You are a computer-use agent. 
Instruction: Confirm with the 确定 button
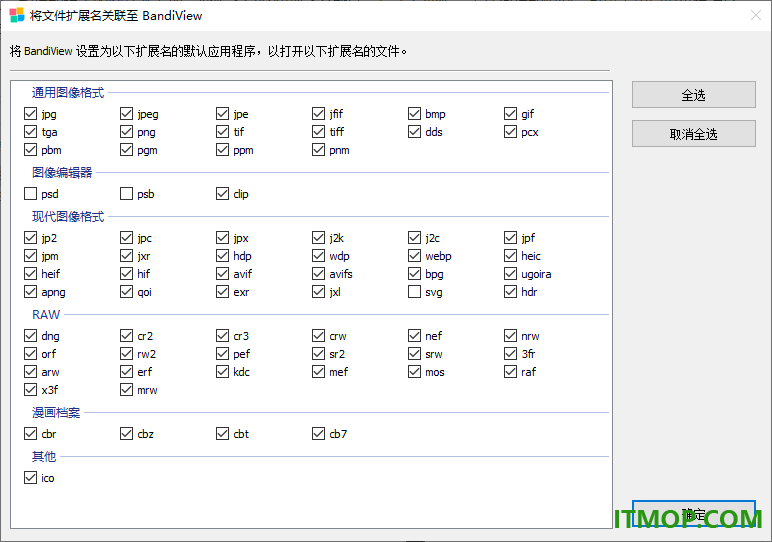(694, 514)
